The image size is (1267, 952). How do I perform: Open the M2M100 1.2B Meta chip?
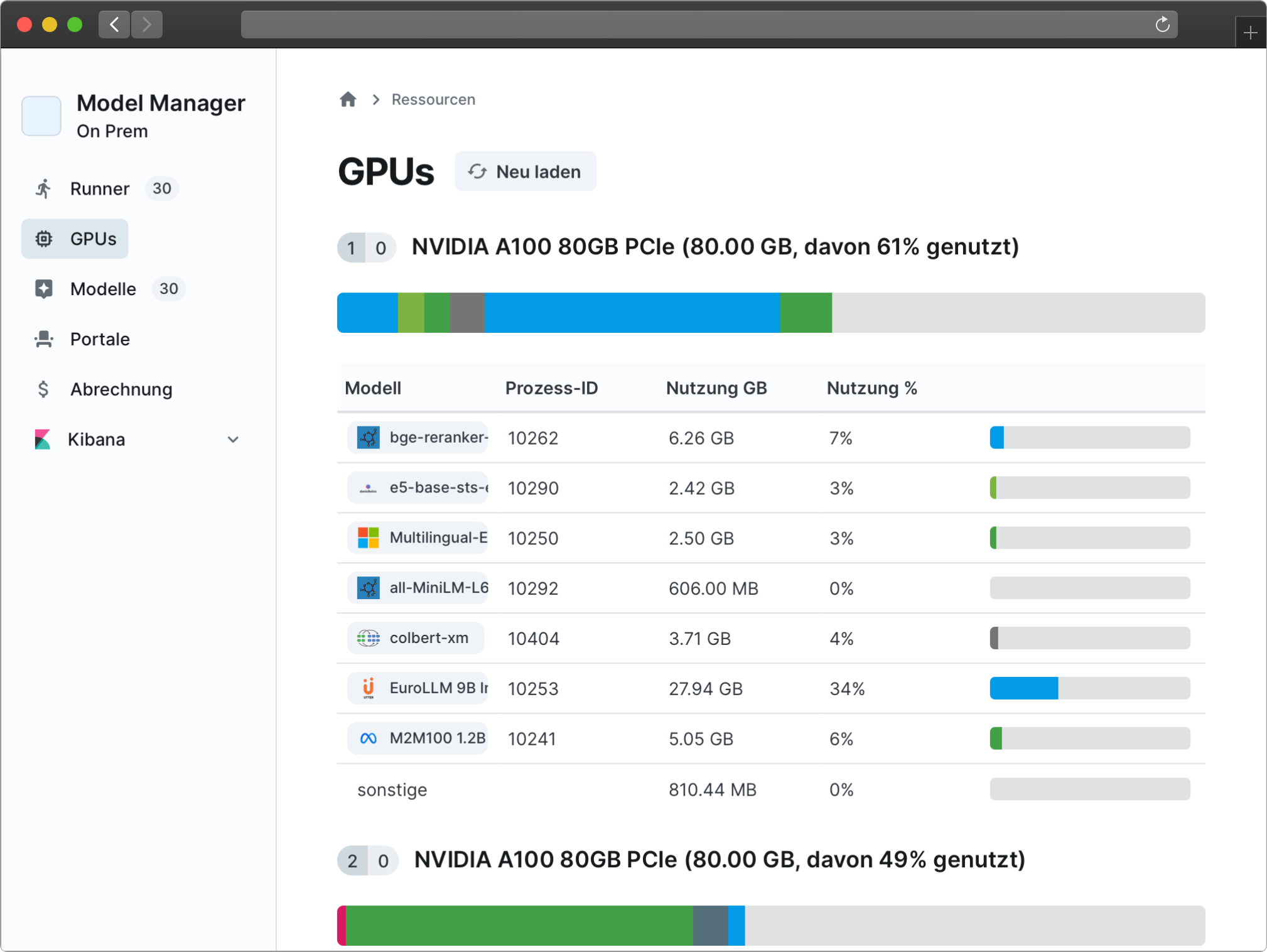pos(418,738)
